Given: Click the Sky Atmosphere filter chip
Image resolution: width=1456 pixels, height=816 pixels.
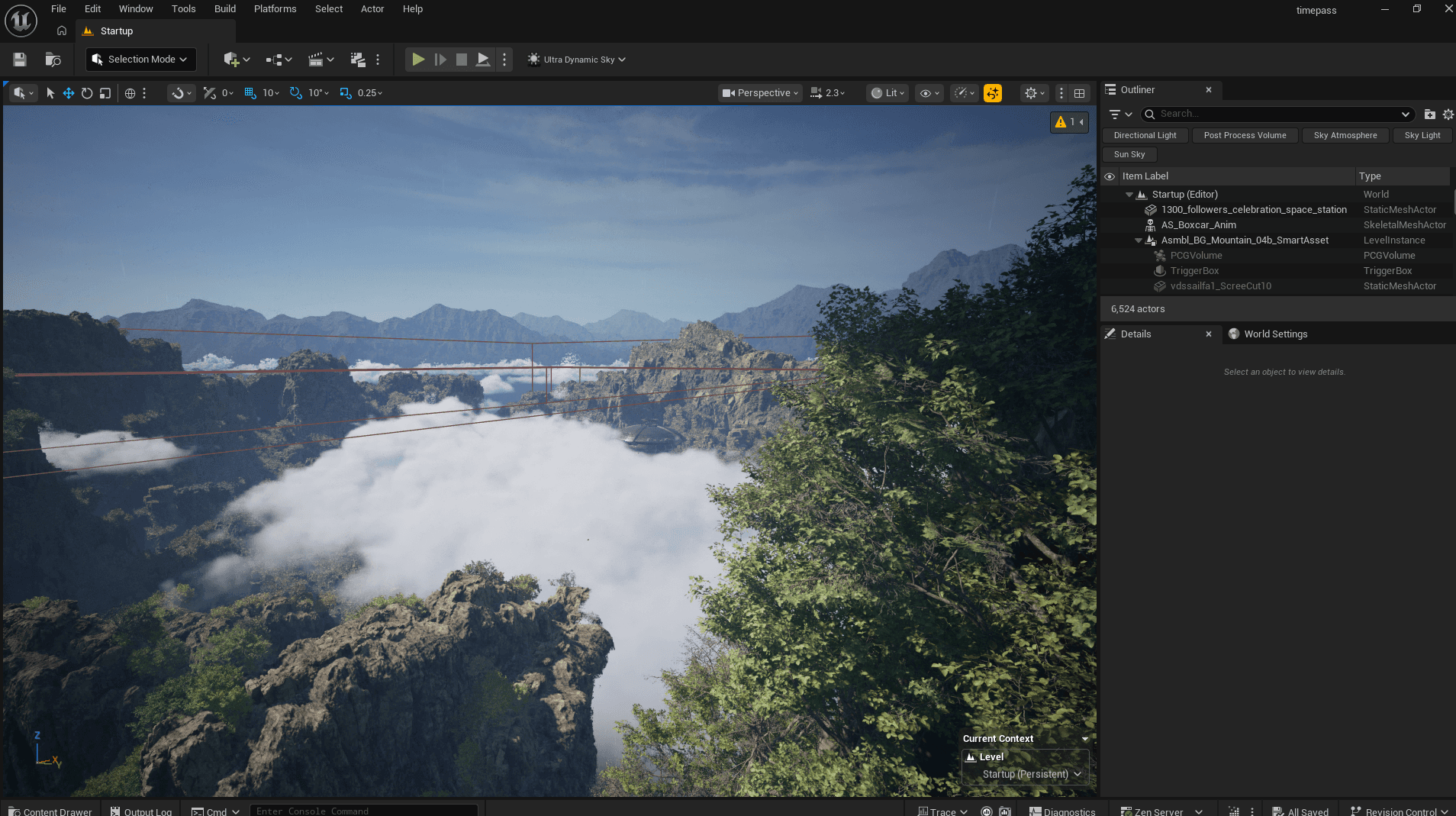Looking at the screenshot, I should point(1345,135).
